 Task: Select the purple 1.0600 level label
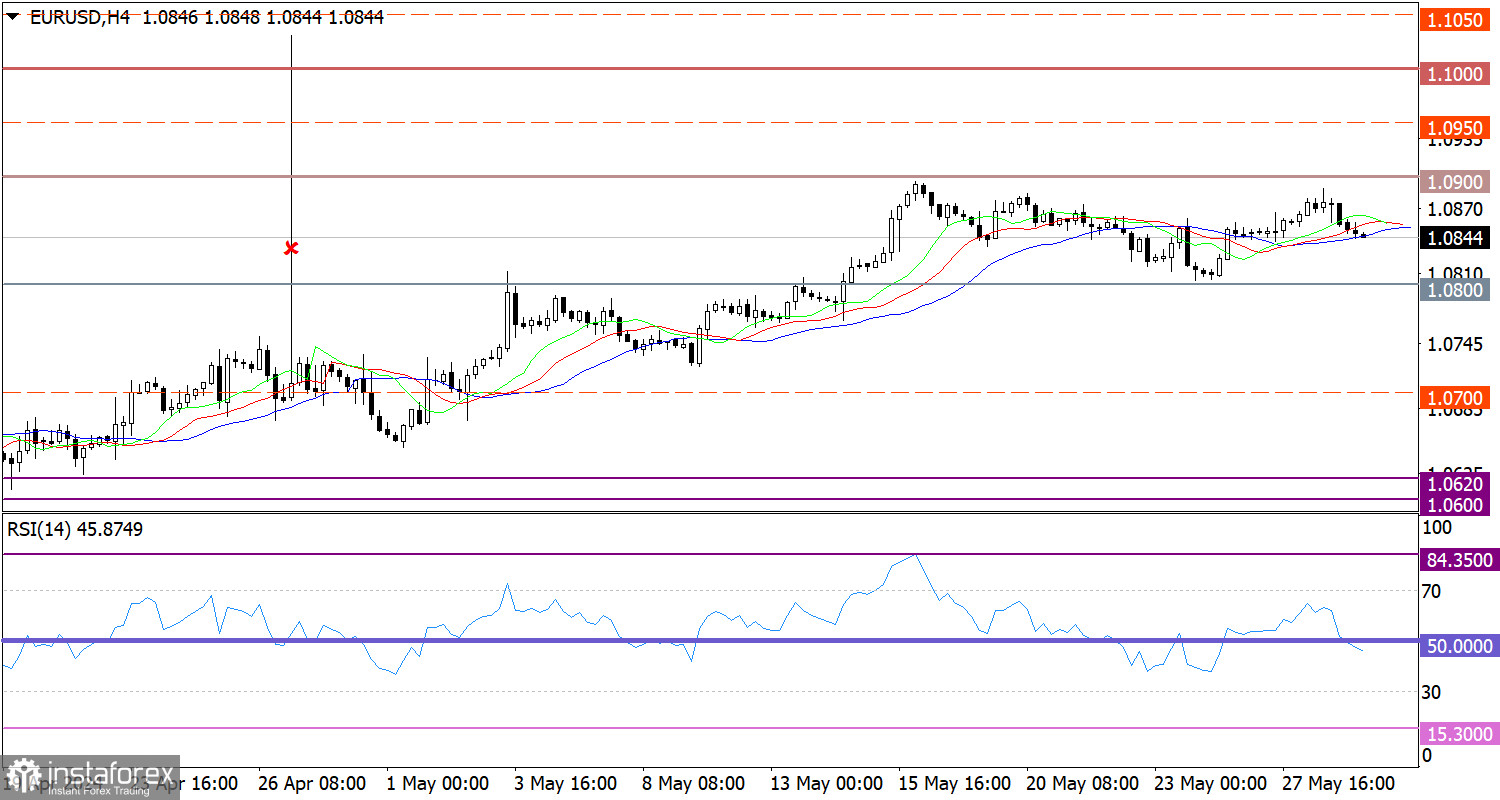click(x=1455, y=505)
